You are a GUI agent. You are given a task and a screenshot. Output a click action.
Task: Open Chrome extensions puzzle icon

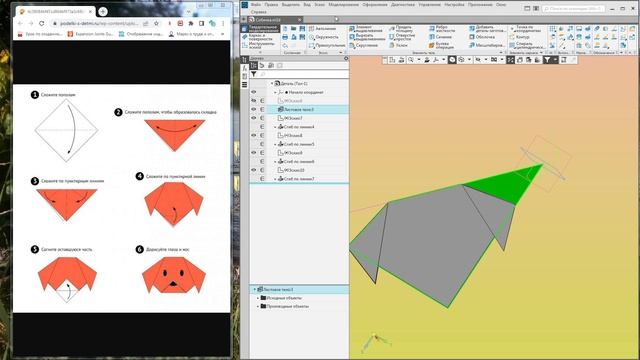pos(191,24)
